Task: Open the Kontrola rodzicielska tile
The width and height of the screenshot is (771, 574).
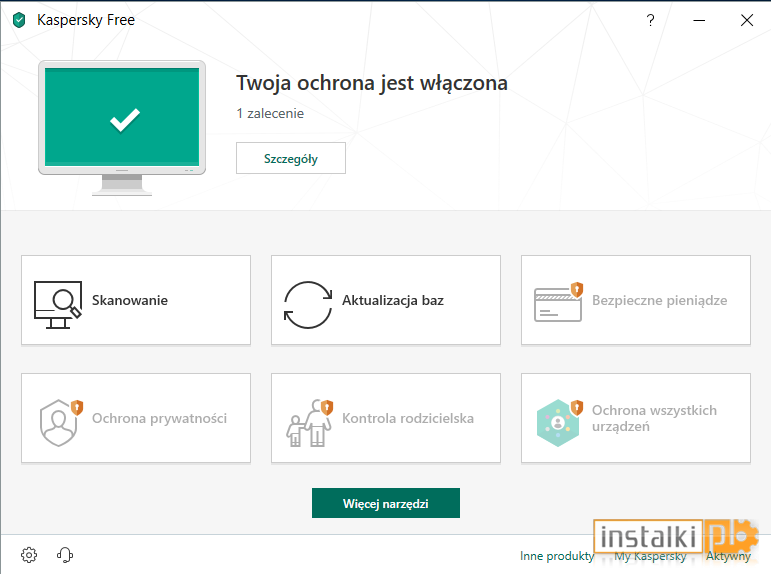Action: 386,418
